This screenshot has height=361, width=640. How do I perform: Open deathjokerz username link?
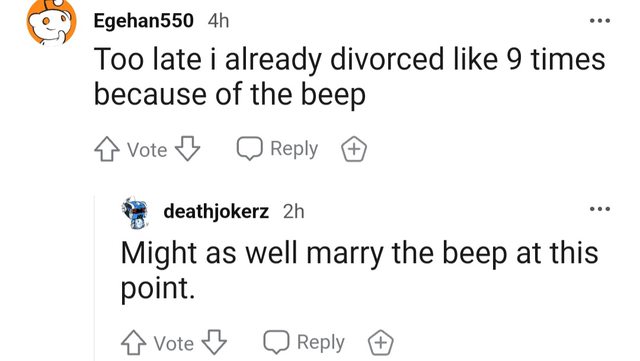click(216, 212)
